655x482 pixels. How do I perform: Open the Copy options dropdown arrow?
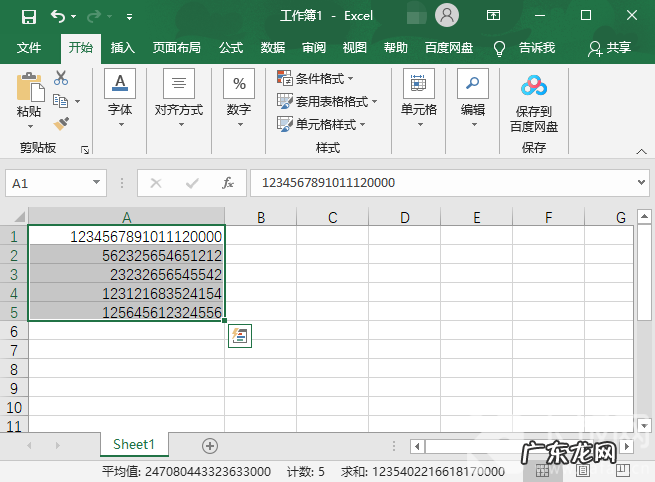(77, 101)
